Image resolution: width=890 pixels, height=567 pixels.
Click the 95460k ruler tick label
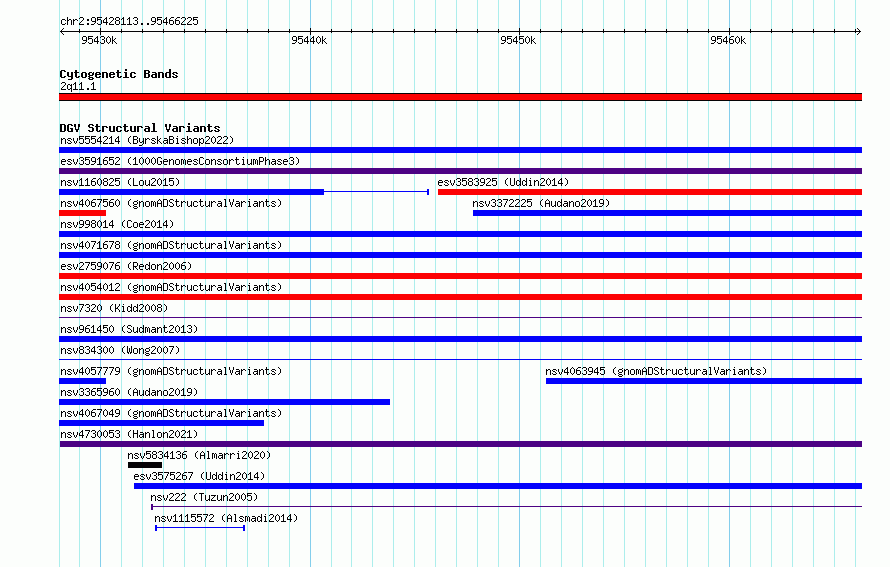pyautogui.click(x=728, y=40)
